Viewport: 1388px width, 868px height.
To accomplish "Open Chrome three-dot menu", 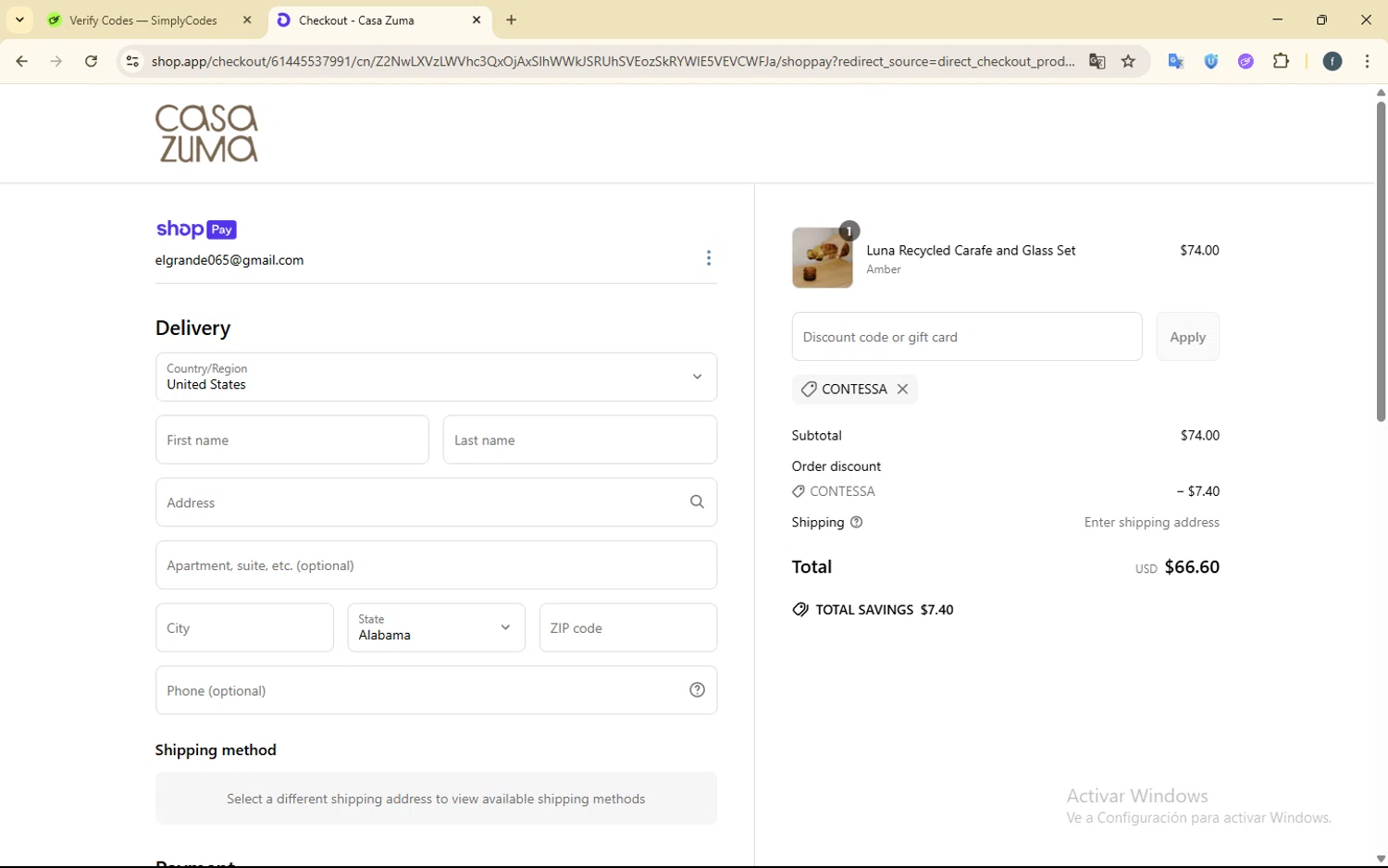I will 1368,61.
